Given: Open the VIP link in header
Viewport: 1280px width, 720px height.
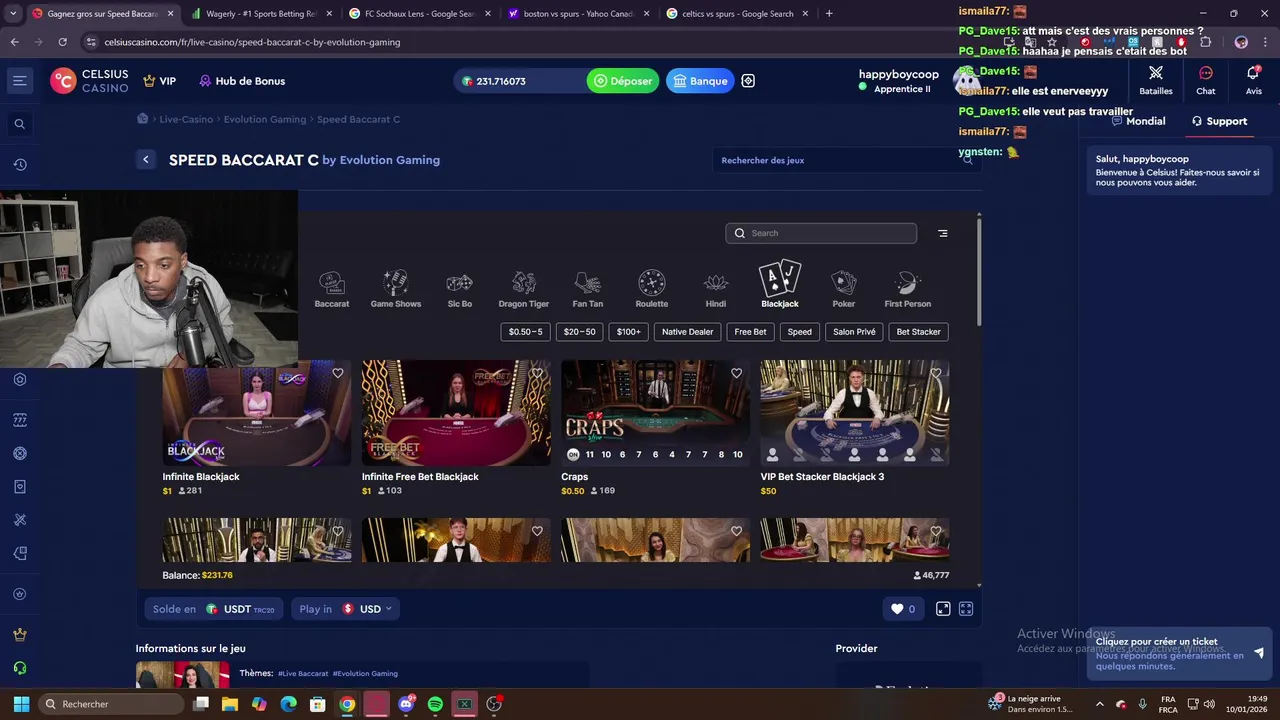Looking at the screenshot, I should (159, 81).
